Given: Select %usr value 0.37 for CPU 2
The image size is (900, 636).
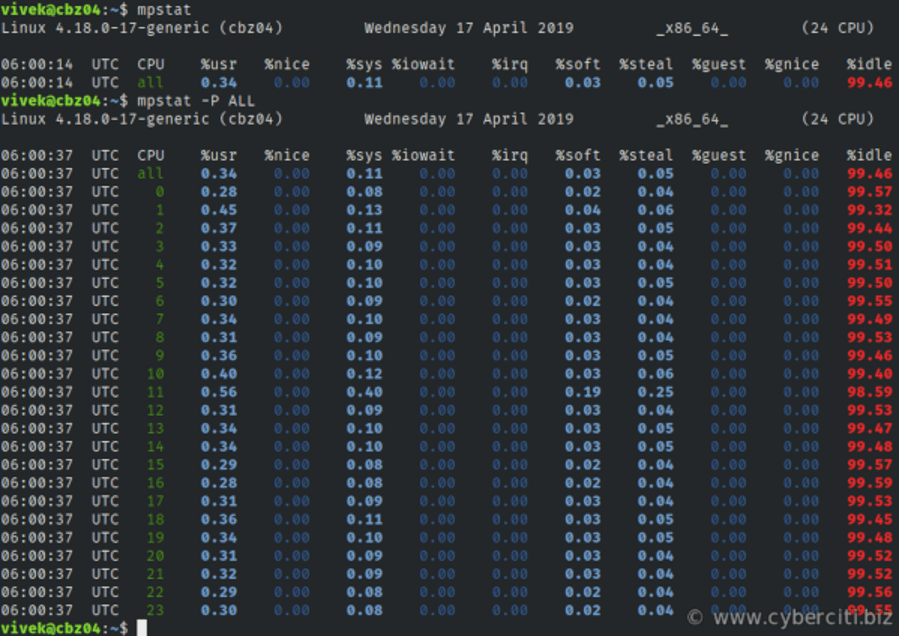Looking at the screenshot, I should [219, 228].
